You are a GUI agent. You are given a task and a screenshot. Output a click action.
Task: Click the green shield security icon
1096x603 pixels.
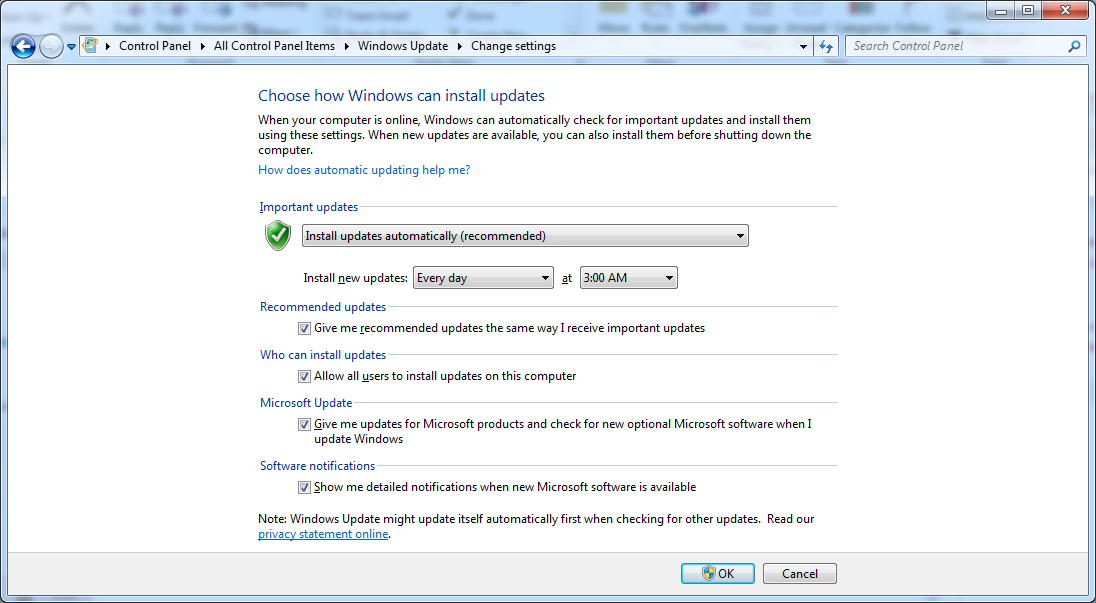(x=278, y=236)
